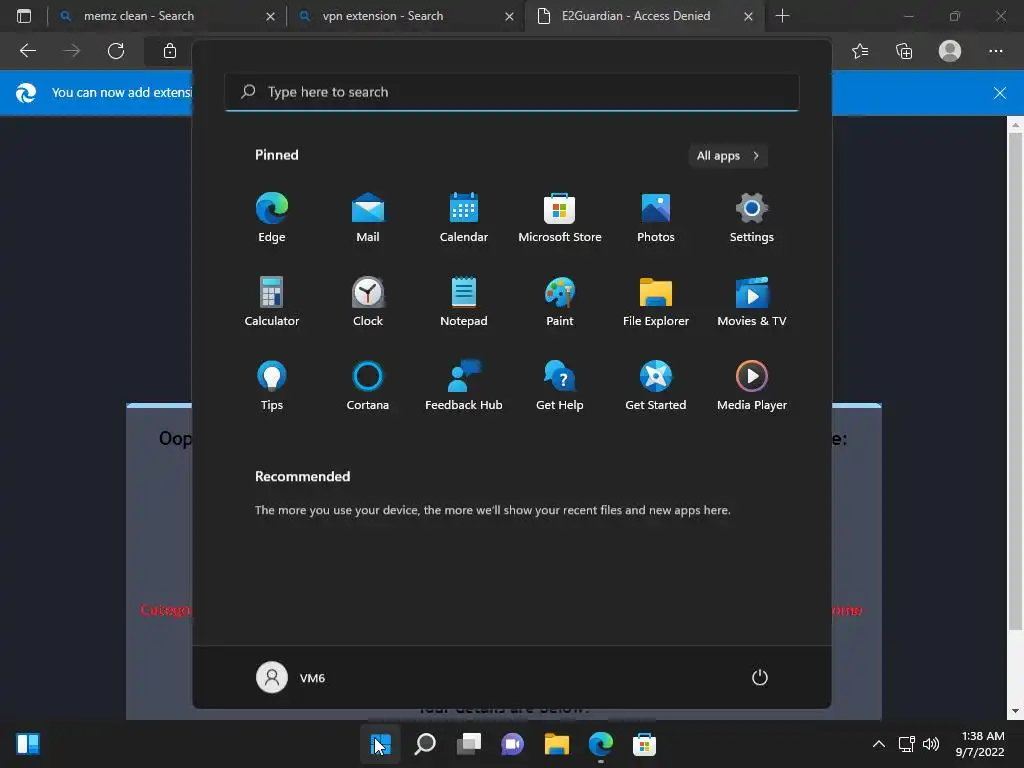Click Edge page vertical scrollbar

1015,381
